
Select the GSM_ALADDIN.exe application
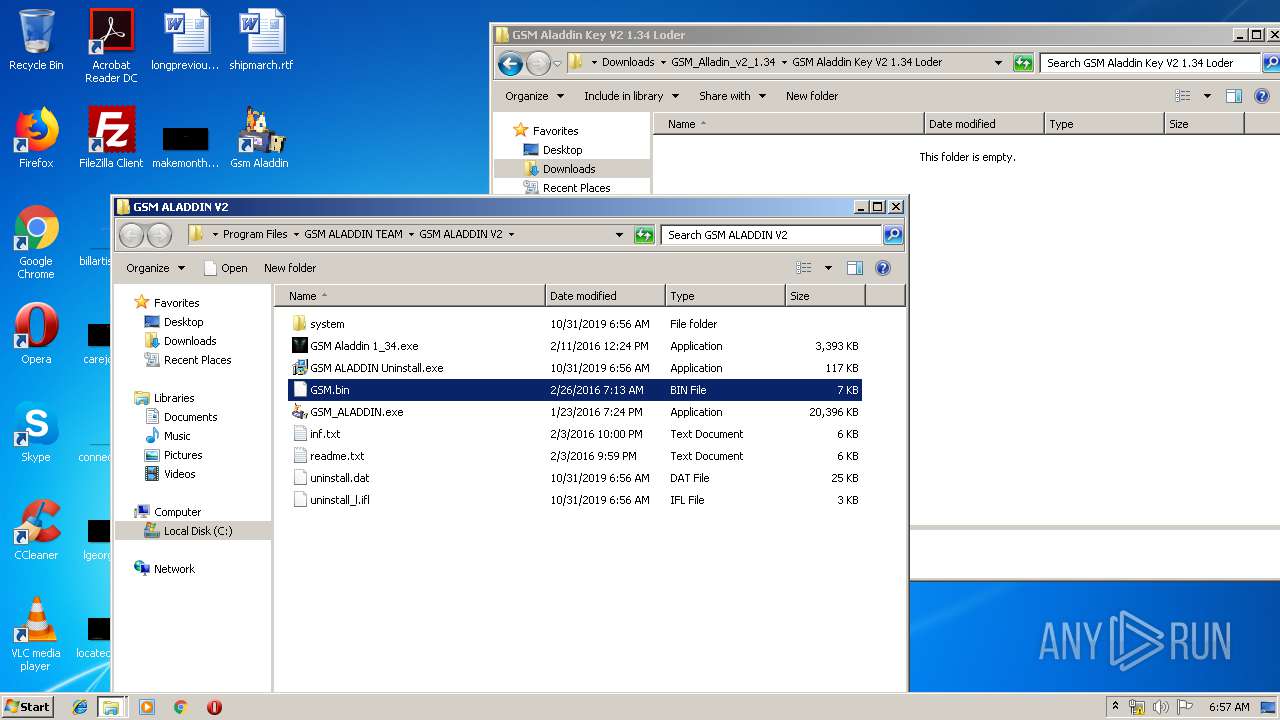tap(356, 412)
